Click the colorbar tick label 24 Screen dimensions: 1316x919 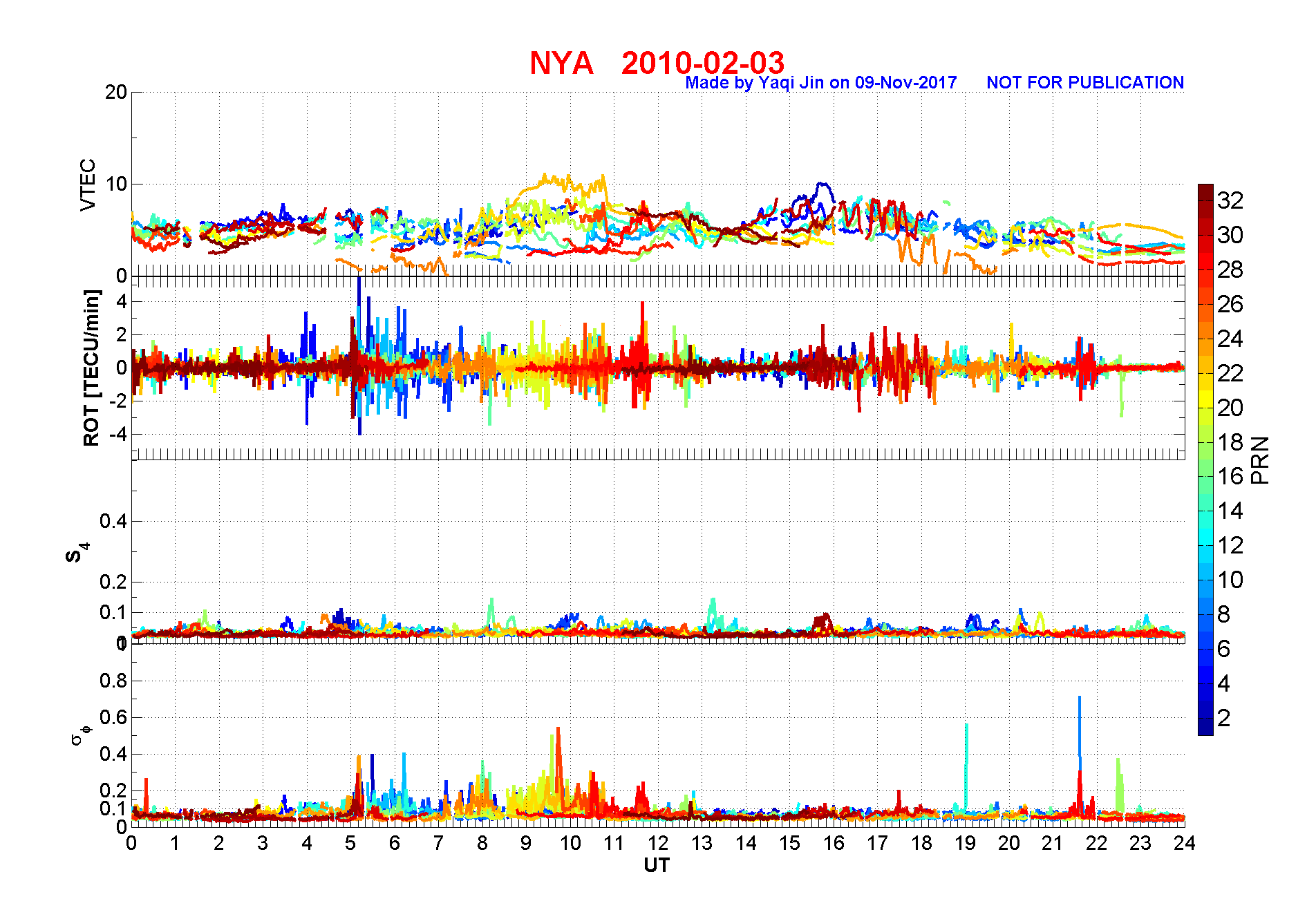coord(1230,339)
